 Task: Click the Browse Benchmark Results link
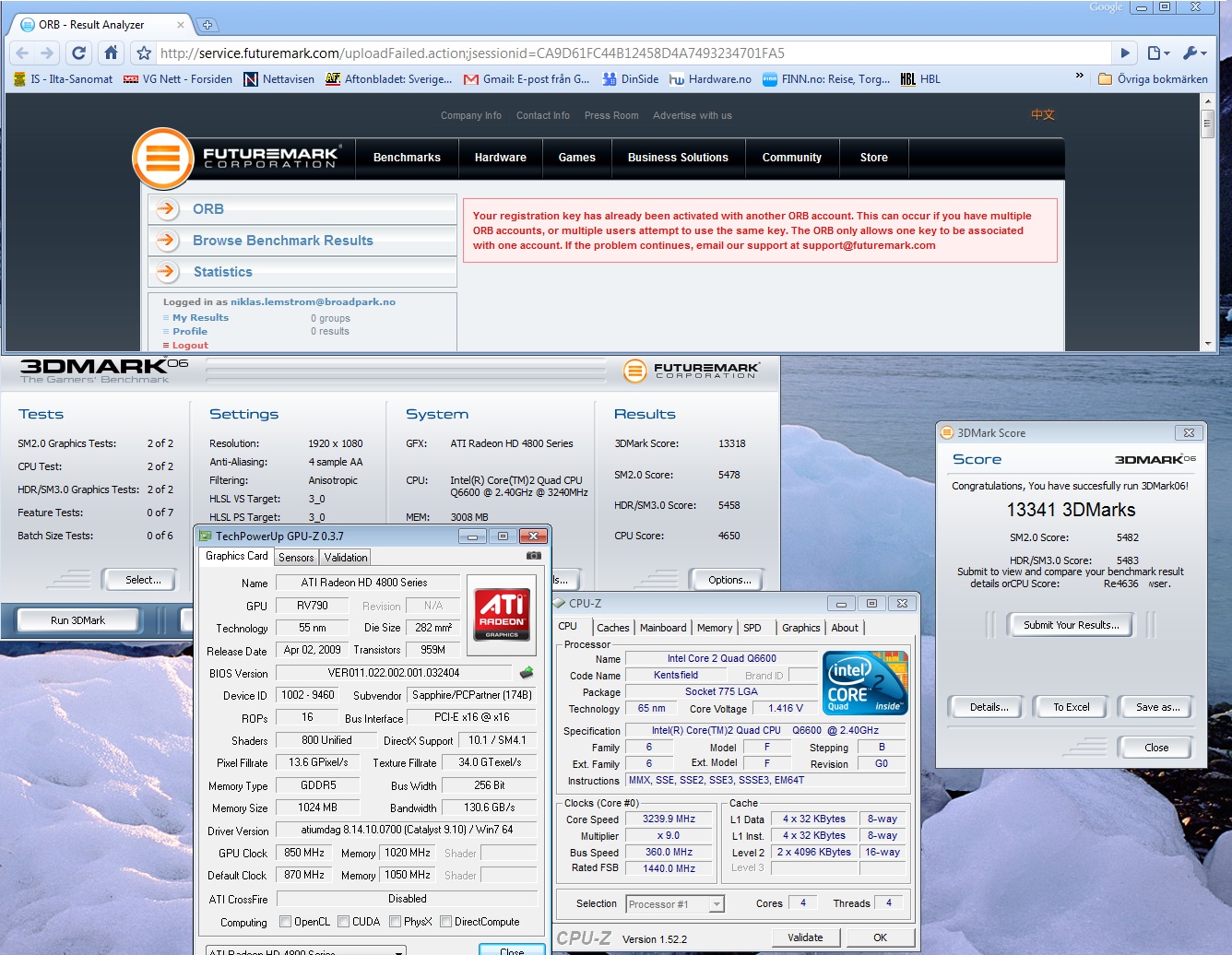click(283, 241)
